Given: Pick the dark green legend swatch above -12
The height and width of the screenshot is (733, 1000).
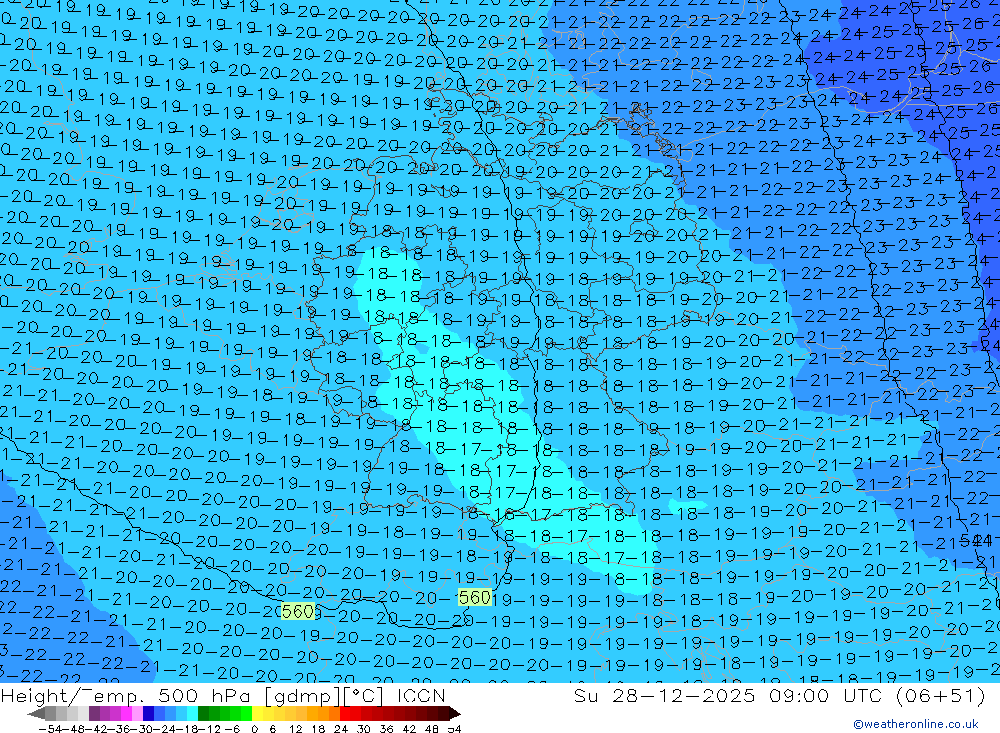Looking at the screenshot, I should click(x=203, y=713).
